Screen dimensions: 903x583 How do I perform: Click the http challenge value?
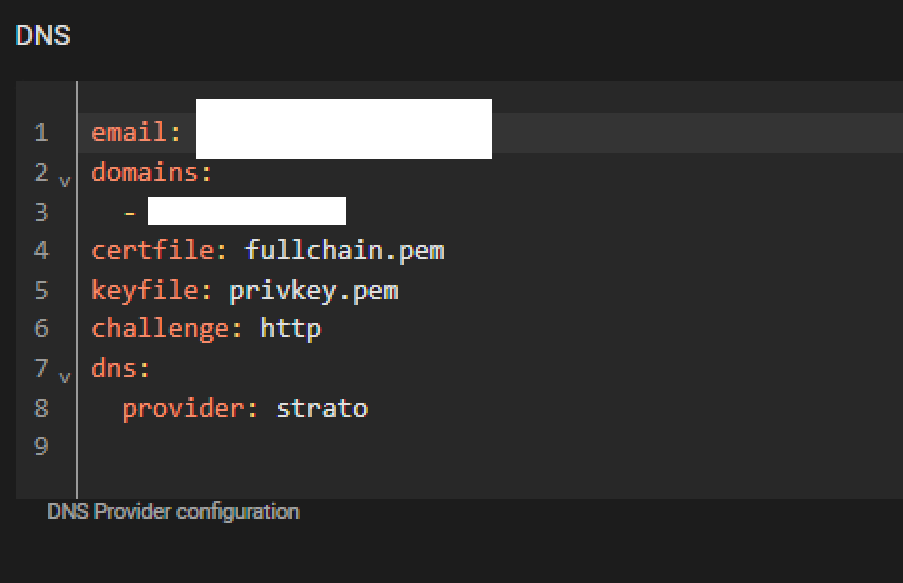coord(290,329)
